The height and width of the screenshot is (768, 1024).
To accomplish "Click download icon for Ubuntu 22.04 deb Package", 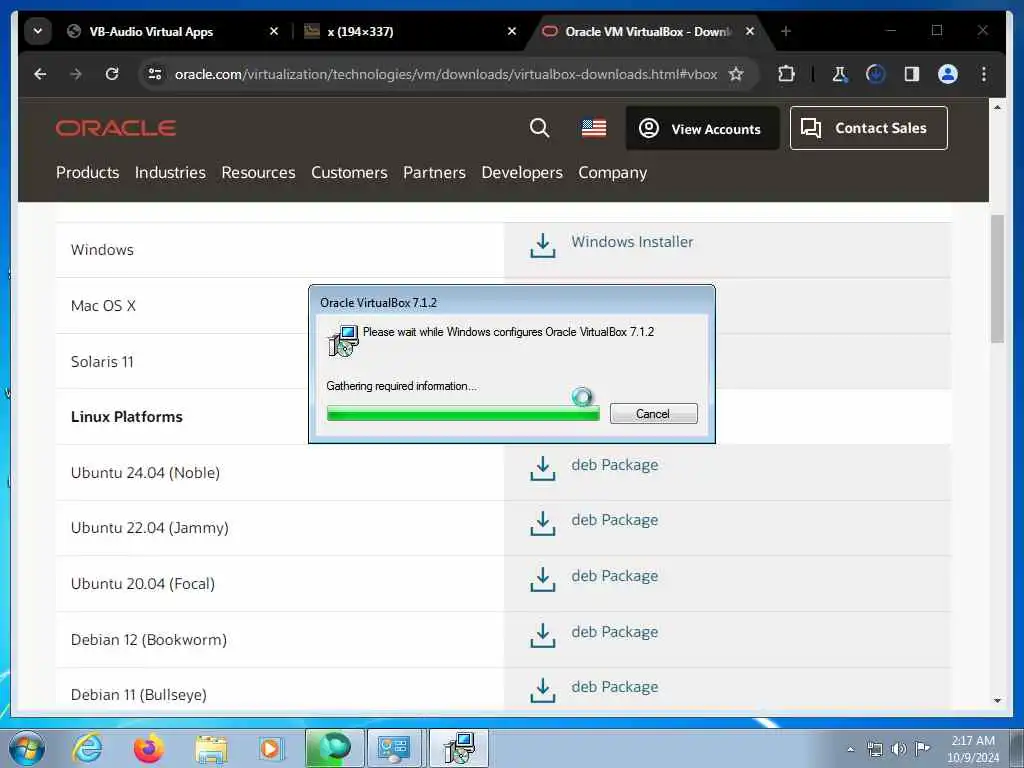I will click(543, 524).
